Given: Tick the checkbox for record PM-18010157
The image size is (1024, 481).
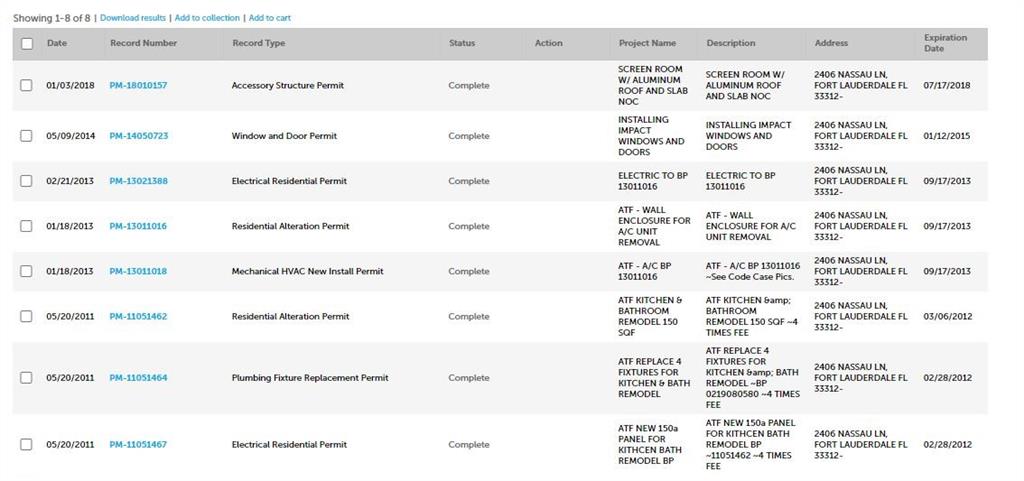Looking at the screenshot, I should click(27, 86).
